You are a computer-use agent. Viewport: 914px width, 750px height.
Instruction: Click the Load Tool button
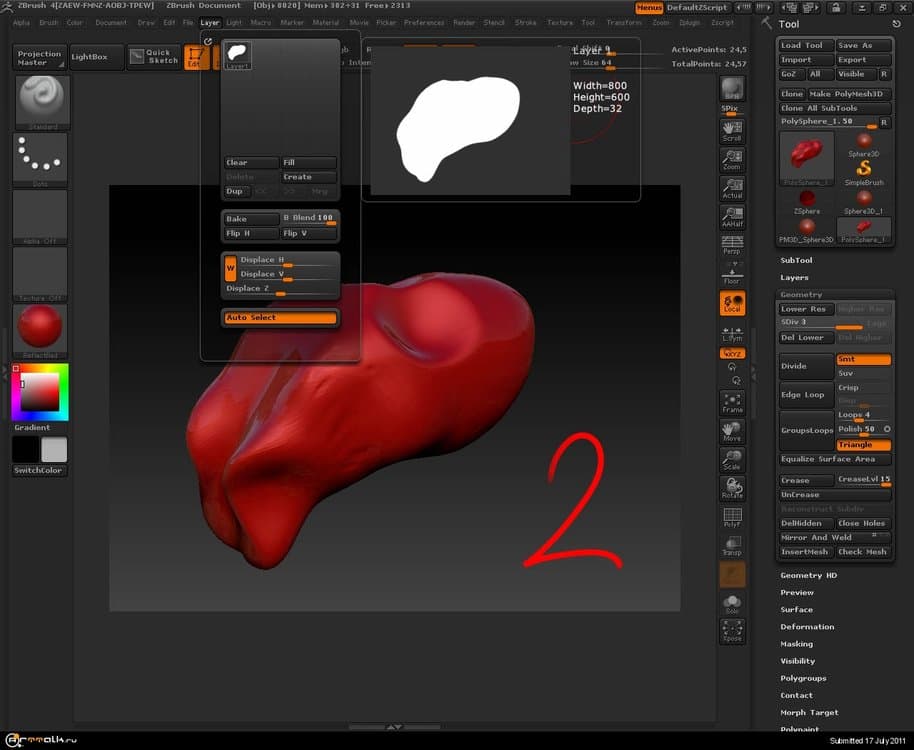(x=804, y=46)
